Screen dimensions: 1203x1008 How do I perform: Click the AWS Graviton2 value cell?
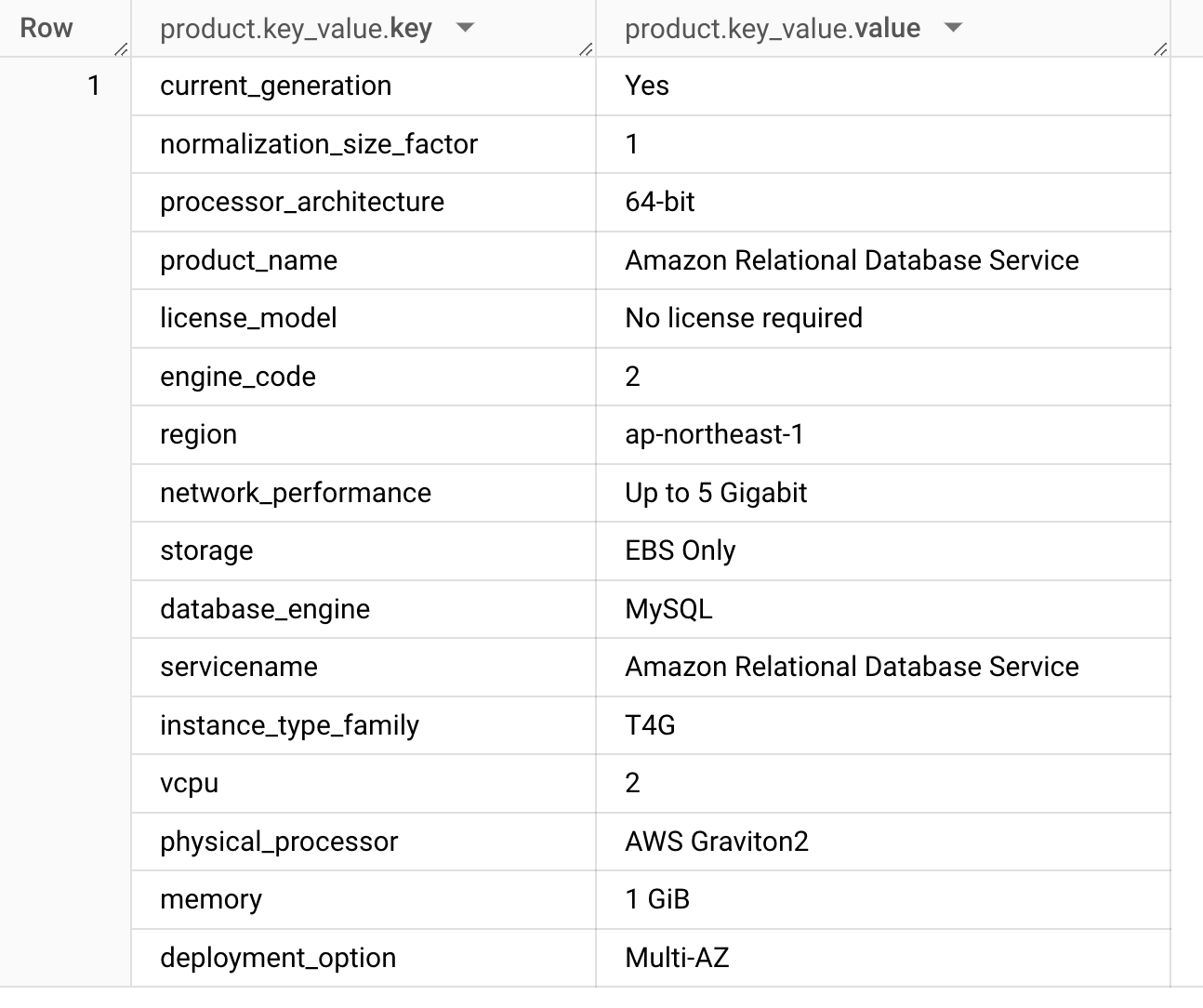(717, 842)
